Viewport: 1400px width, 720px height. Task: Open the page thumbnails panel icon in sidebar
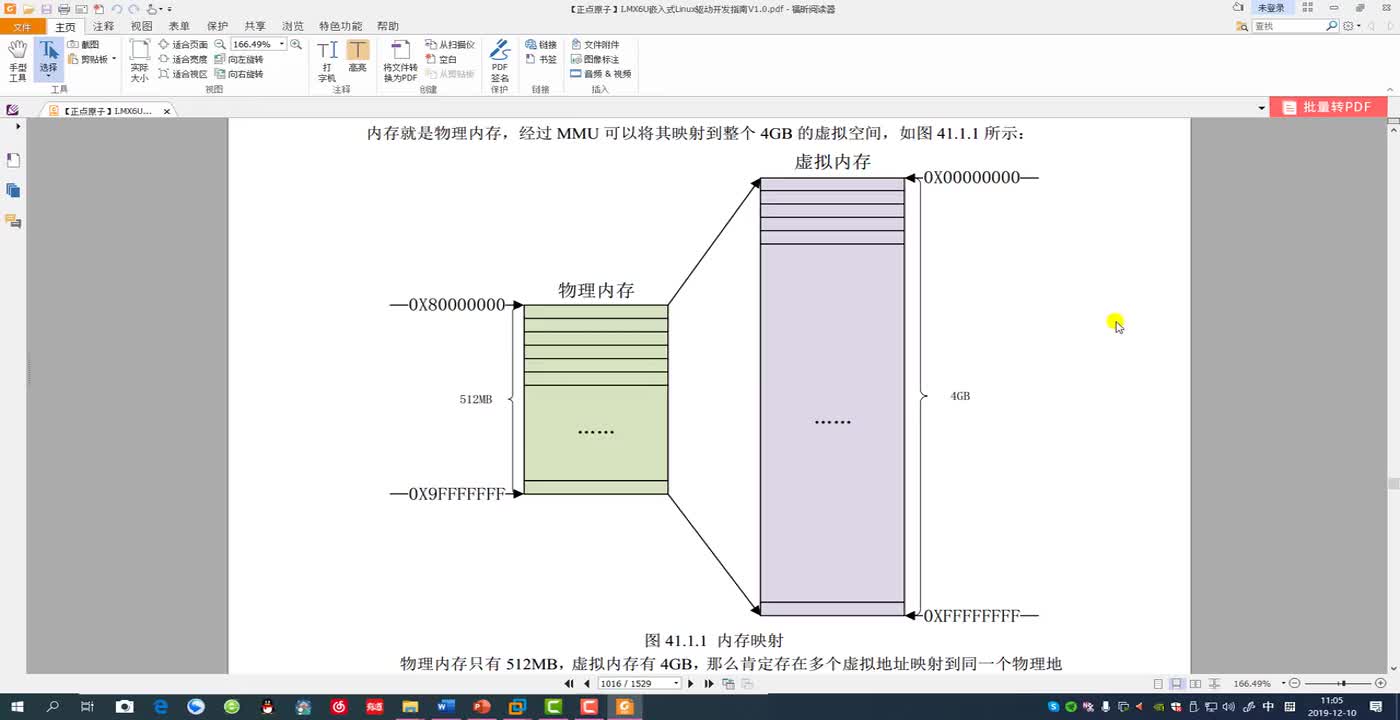coord(13,160)
